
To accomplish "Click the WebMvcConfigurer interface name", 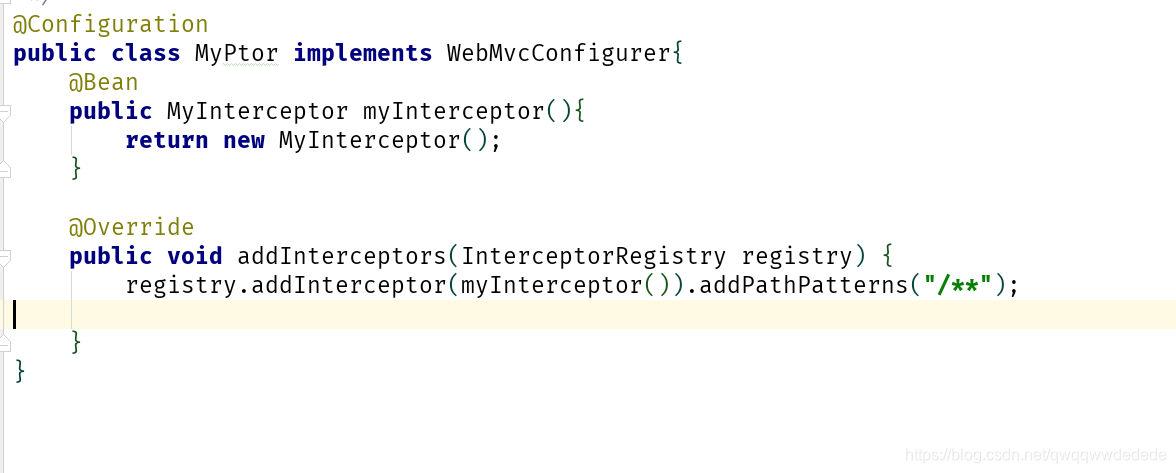I will point(558,54).
